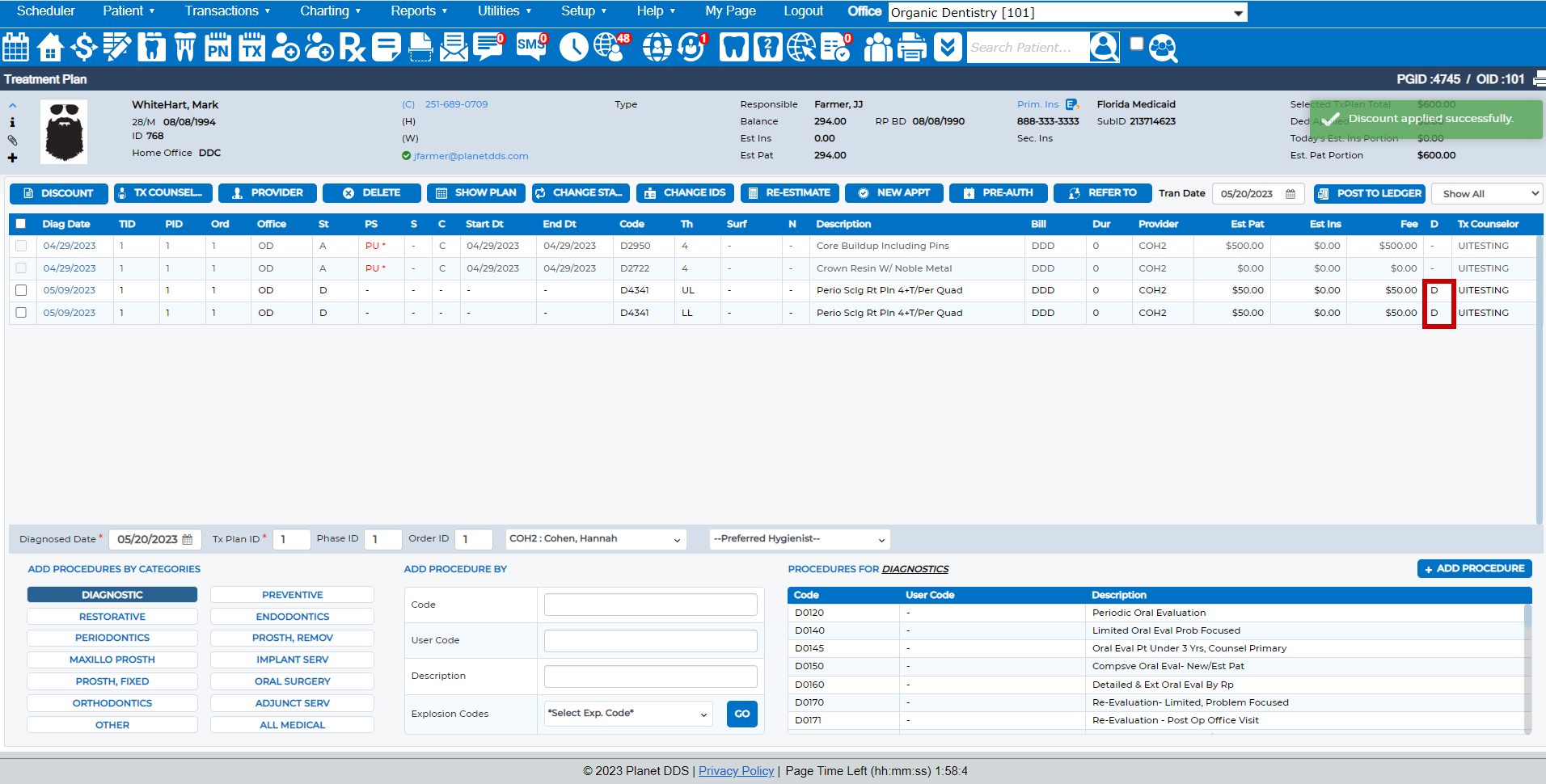This screenshot has height=784, width=1546.
Task: Click the RE-ESTIMATE button
Action: (789, 193)
